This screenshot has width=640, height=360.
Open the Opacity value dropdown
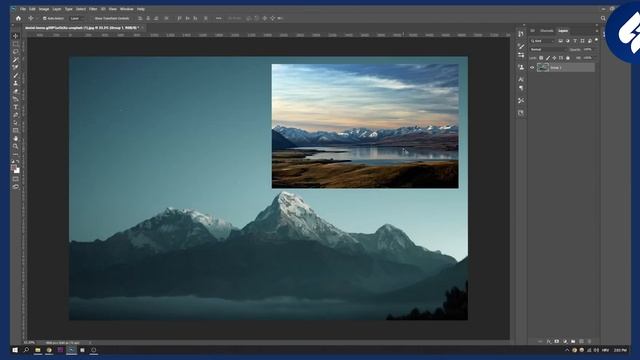point(587,49)
